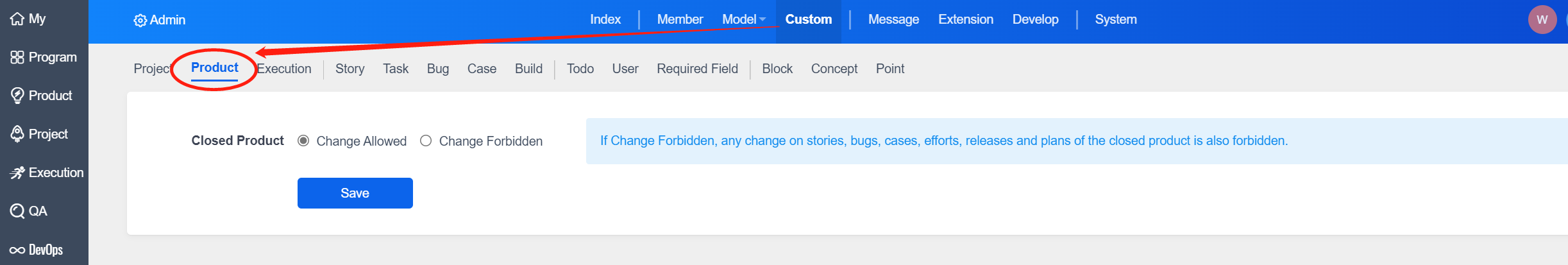Click the Member menu item
Viewport: 1568px width, 265px height.
680,20
